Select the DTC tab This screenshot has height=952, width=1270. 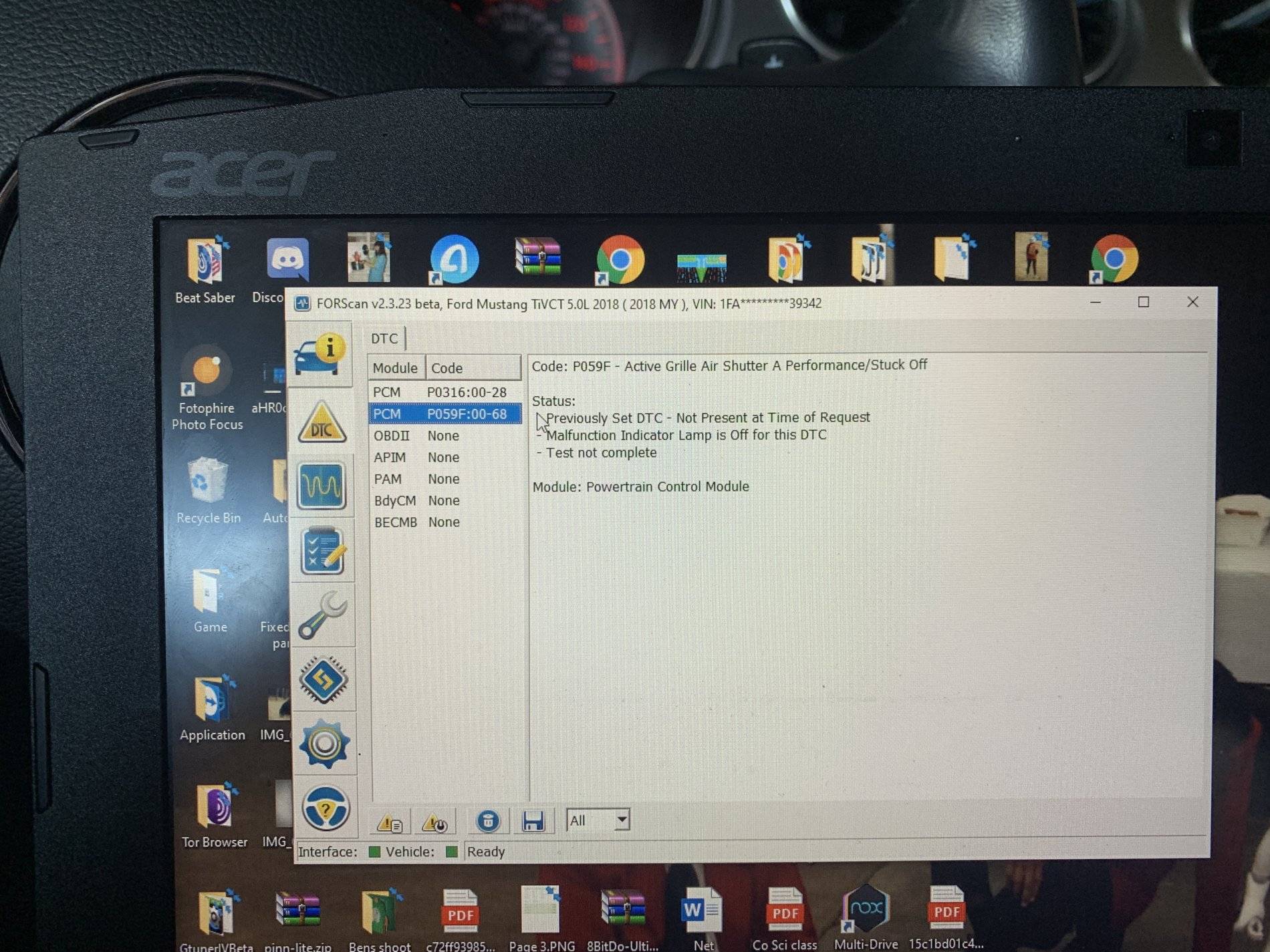(x=384, y=339)
